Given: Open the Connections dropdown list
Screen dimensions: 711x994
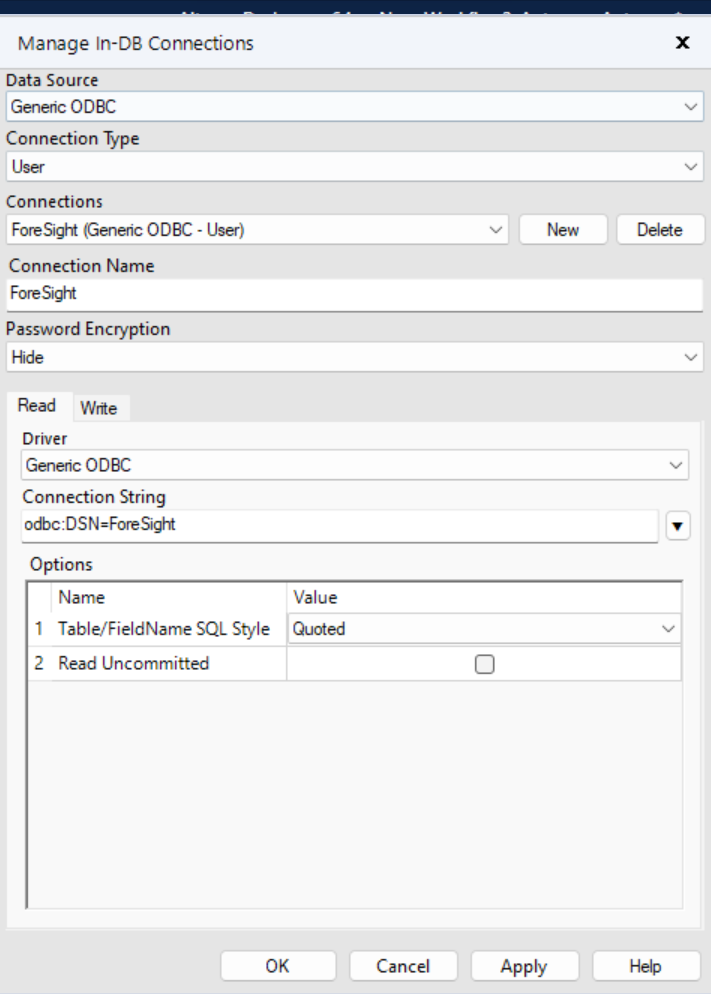Looking at the screenshot, I should click(257, 230).
